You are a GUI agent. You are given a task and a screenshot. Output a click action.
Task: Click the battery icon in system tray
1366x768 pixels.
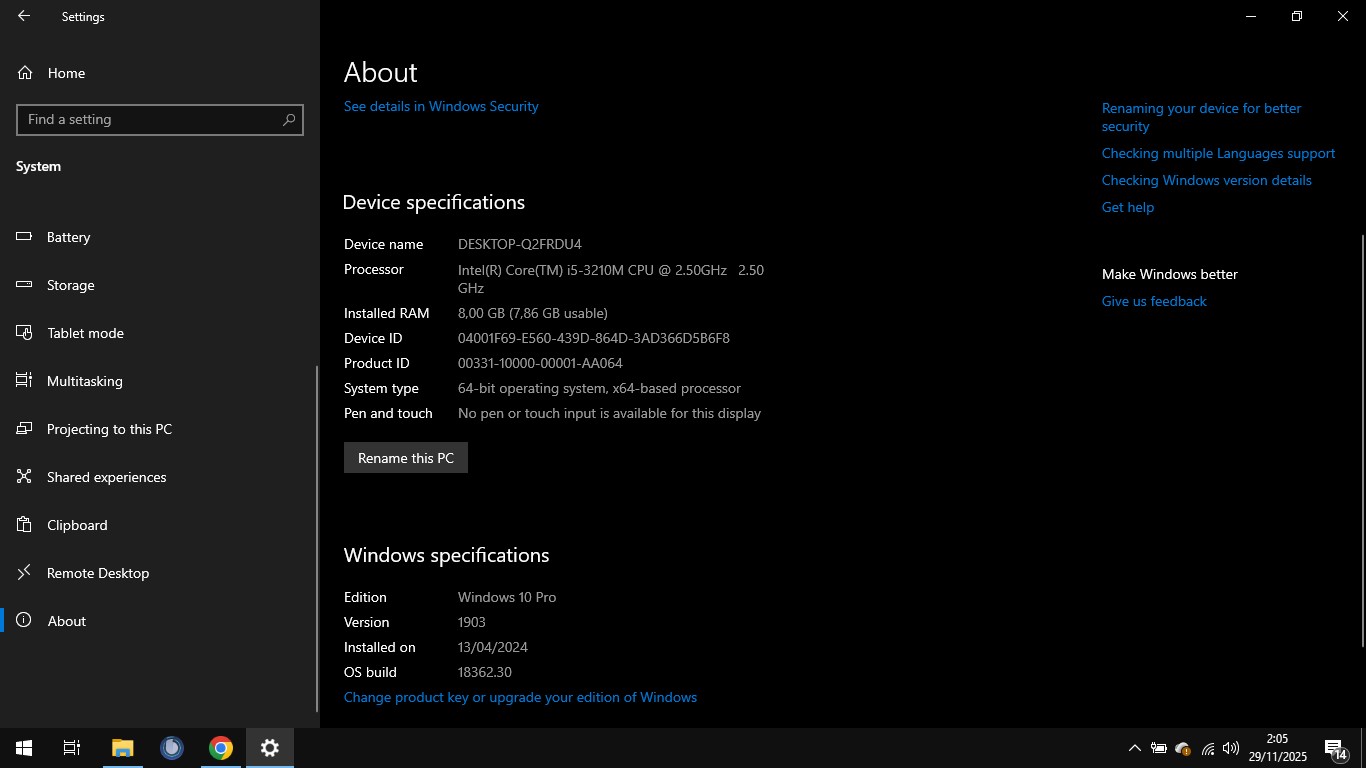point(1159,748)
